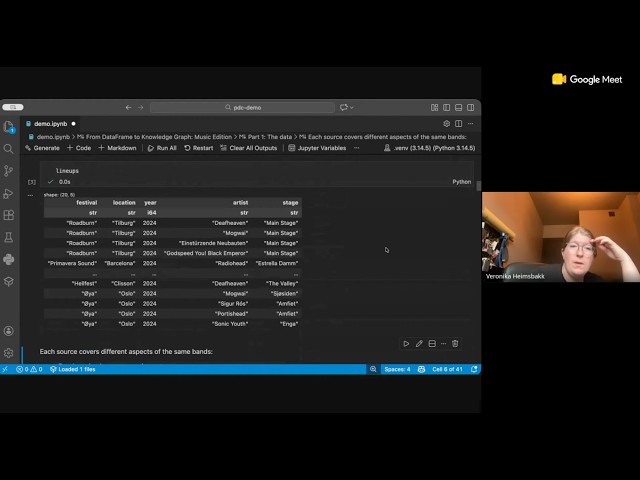Click 'Cell 6 of 41' status item
The height and width of the screenshot is (480, 640).
[x=447, y=369]
